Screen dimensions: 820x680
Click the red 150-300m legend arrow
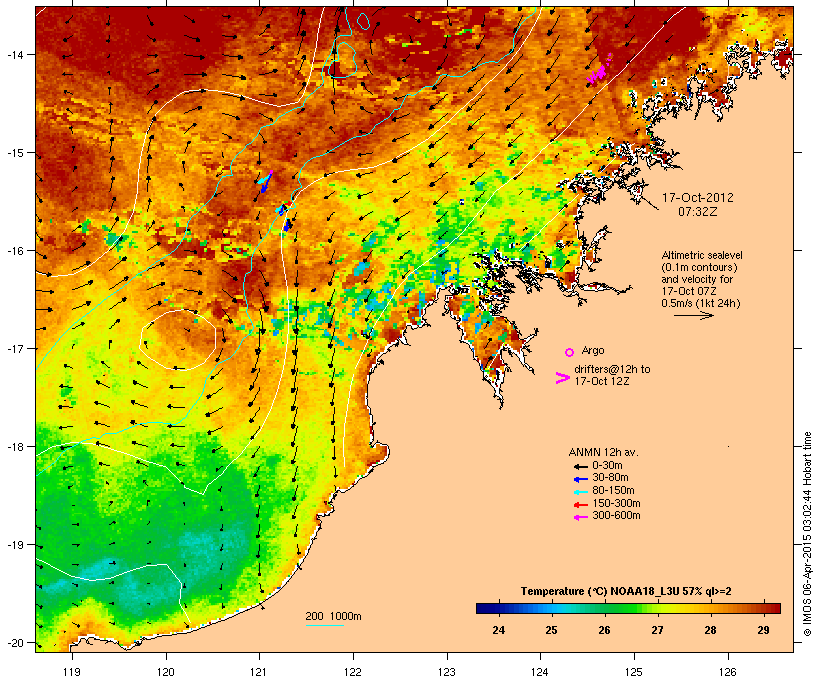[580, 505]
